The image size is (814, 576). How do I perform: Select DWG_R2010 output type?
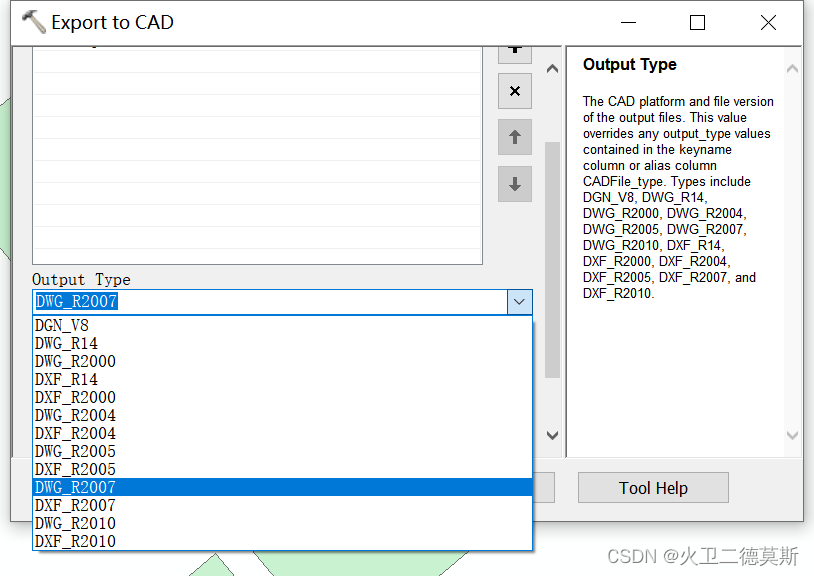click(x=282, y=523)
